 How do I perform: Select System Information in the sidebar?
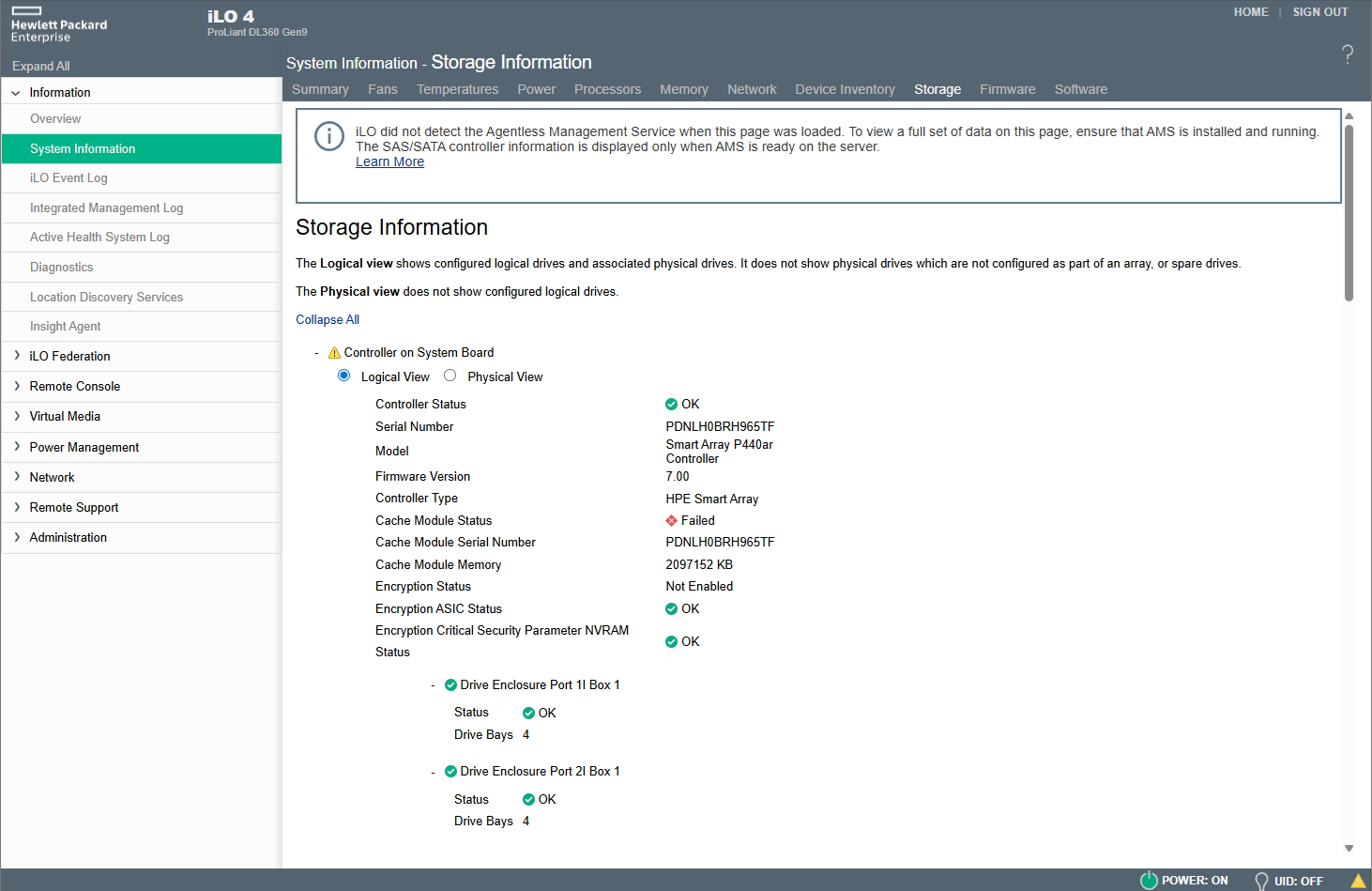pyautogui.click(x=142, y=148)
